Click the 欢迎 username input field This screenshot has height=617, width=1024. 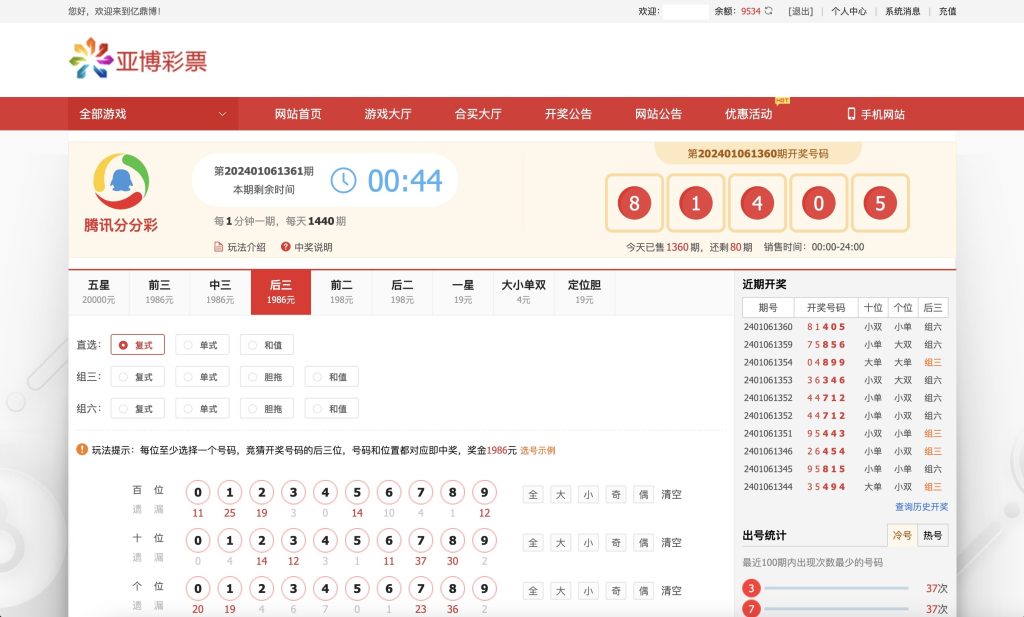(685, 11)
